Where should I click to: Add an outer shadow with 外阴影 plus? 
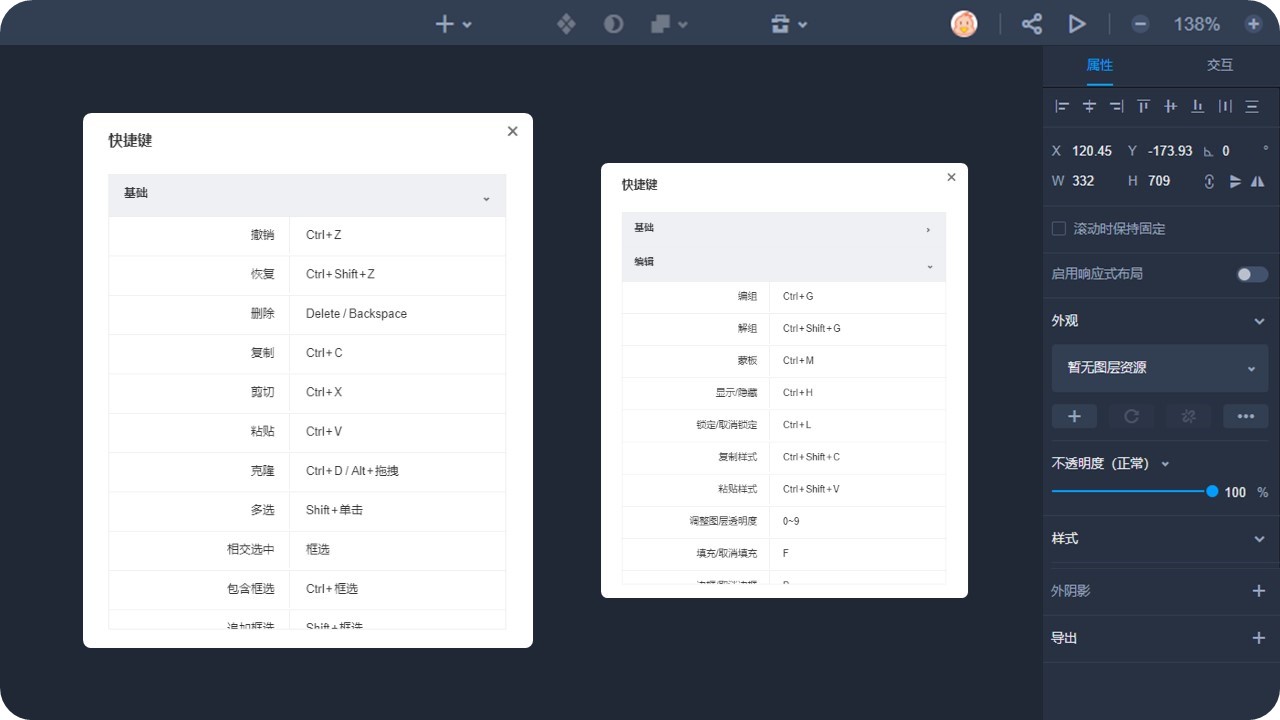(1259, 591)
